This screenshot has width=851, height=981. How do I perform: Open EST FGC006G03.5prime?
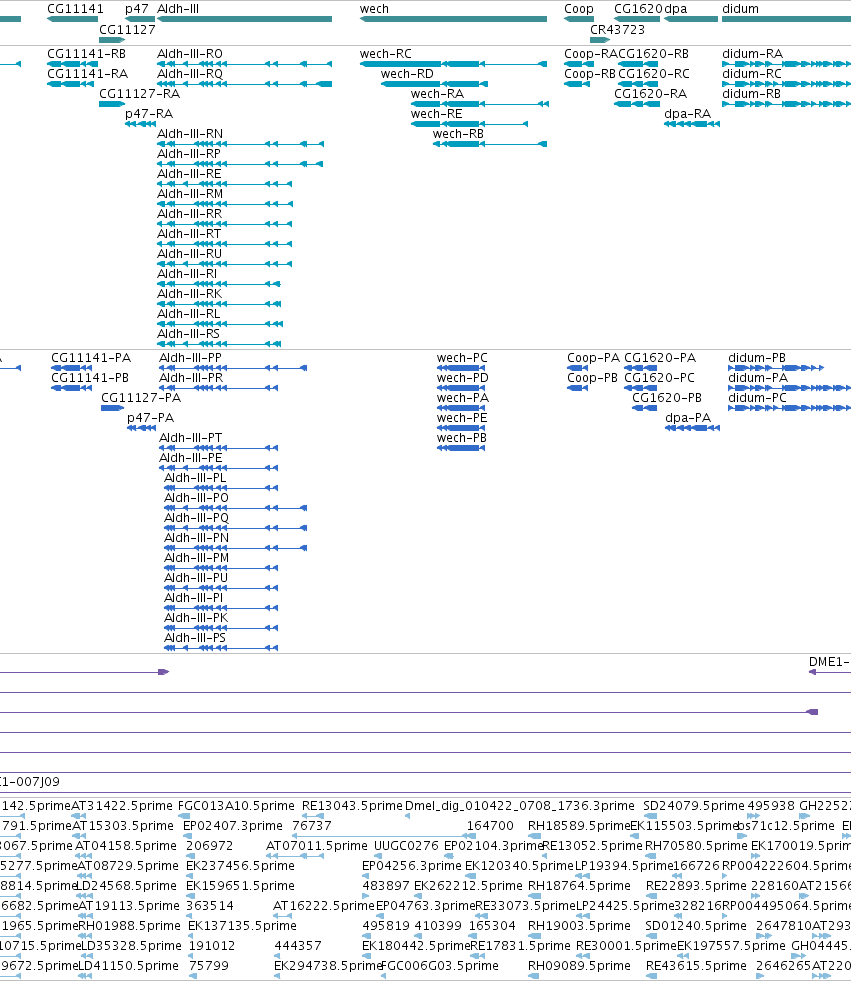tap(439, 966)
